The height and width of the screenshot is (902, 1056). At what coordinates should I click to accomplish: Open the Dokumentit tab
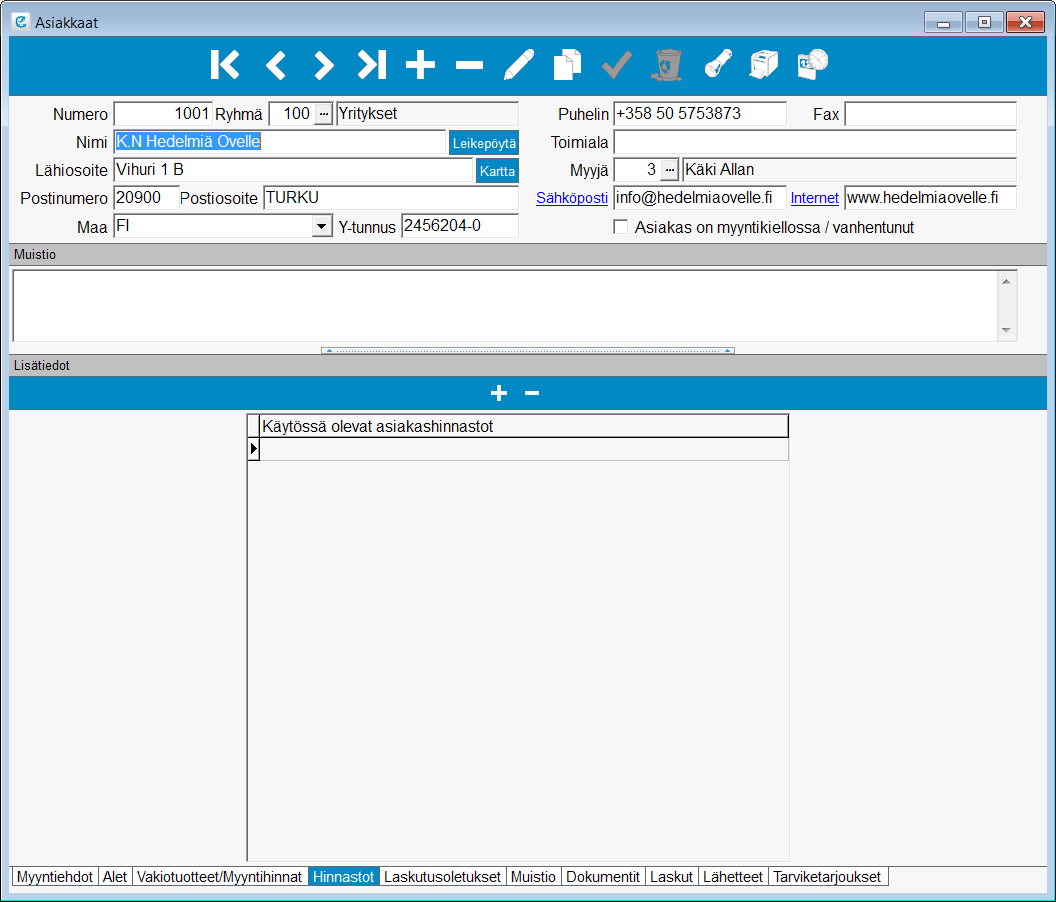coord(603,877)
